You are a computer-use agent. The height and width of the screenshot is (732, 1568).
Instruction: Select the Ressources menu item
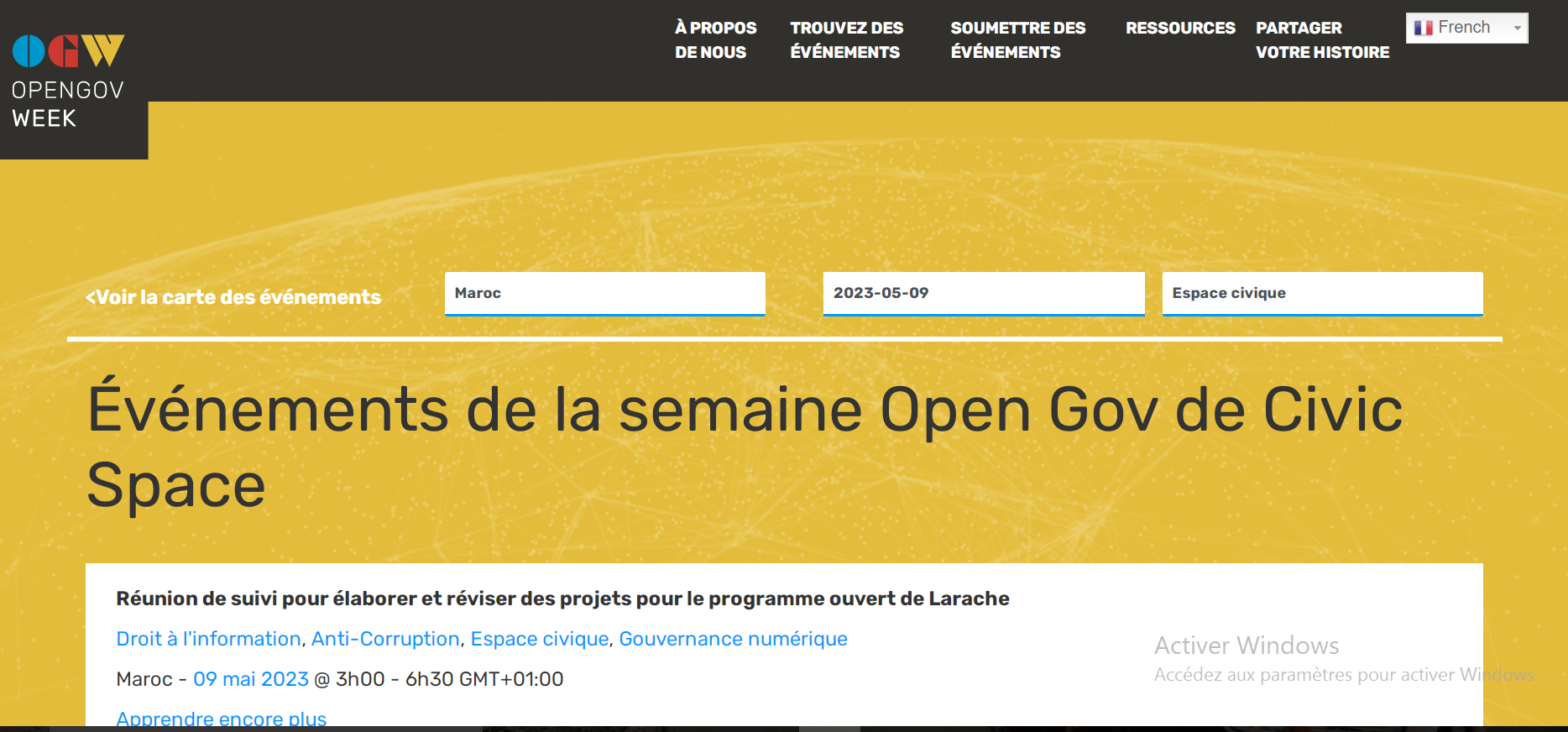click(x=1180, y=28)
